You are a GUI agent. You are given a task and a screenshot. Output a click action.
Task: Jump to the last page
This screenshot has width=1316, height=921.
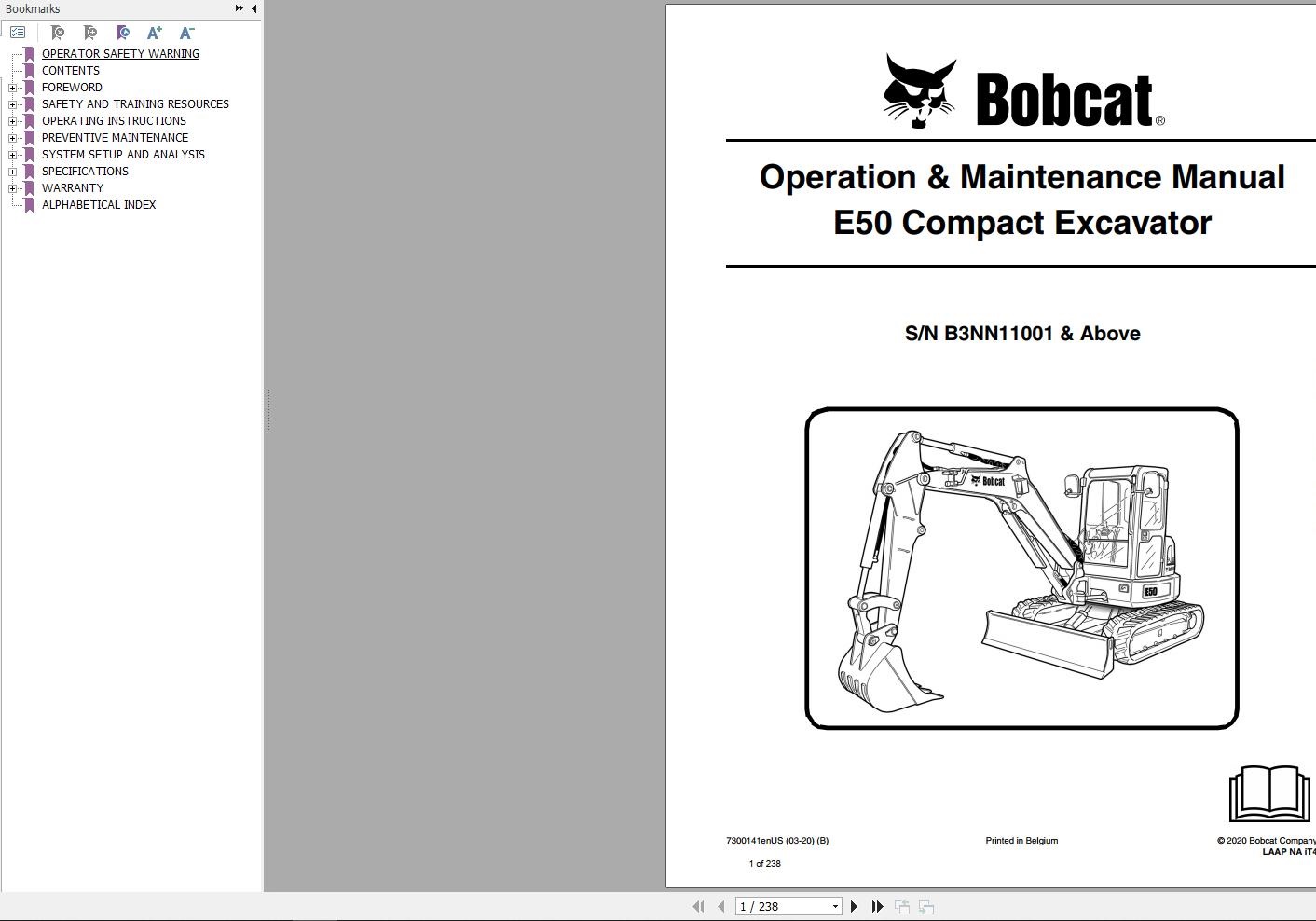click(x=877, y=906)
